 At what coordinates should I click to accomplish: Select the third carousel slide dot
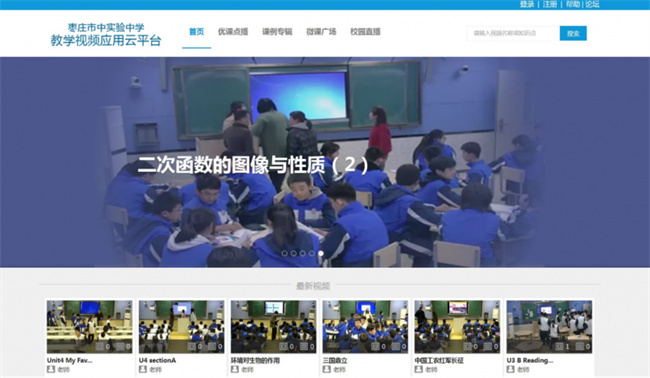pyautogui.click(x=303, y=253)
